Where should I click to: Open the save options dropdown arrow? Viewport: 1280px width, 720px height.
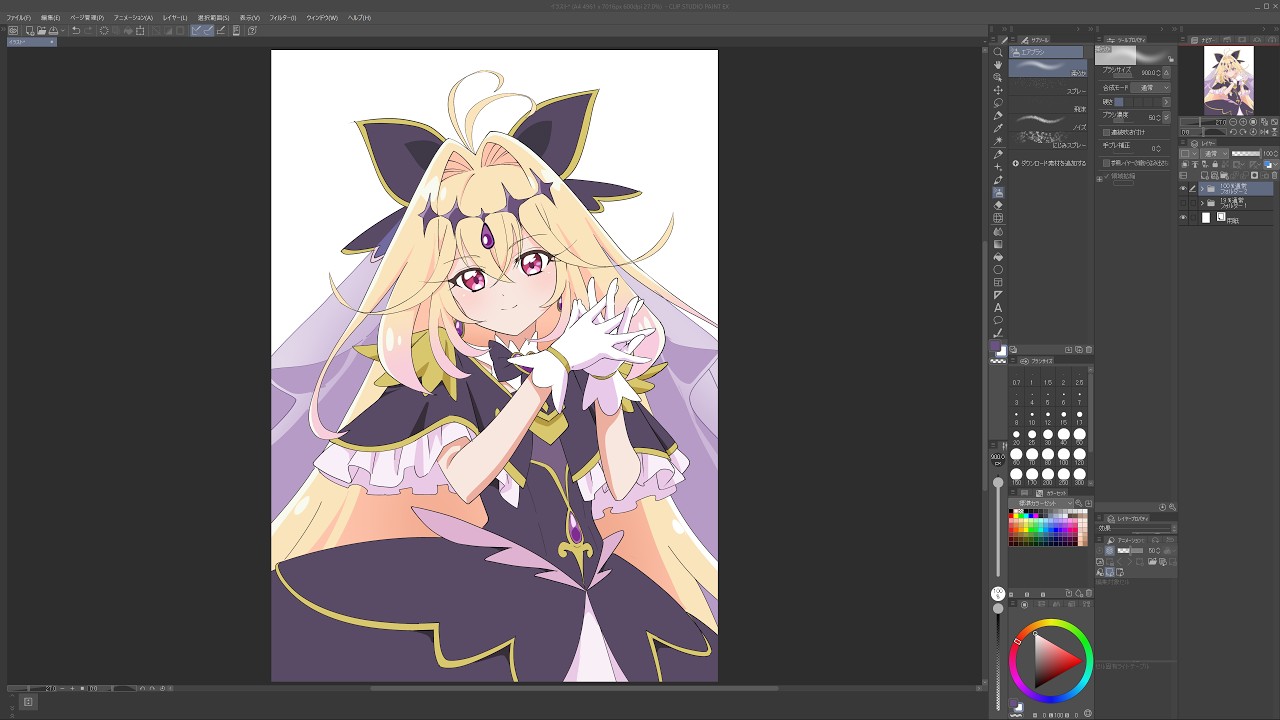pos(62,31)
